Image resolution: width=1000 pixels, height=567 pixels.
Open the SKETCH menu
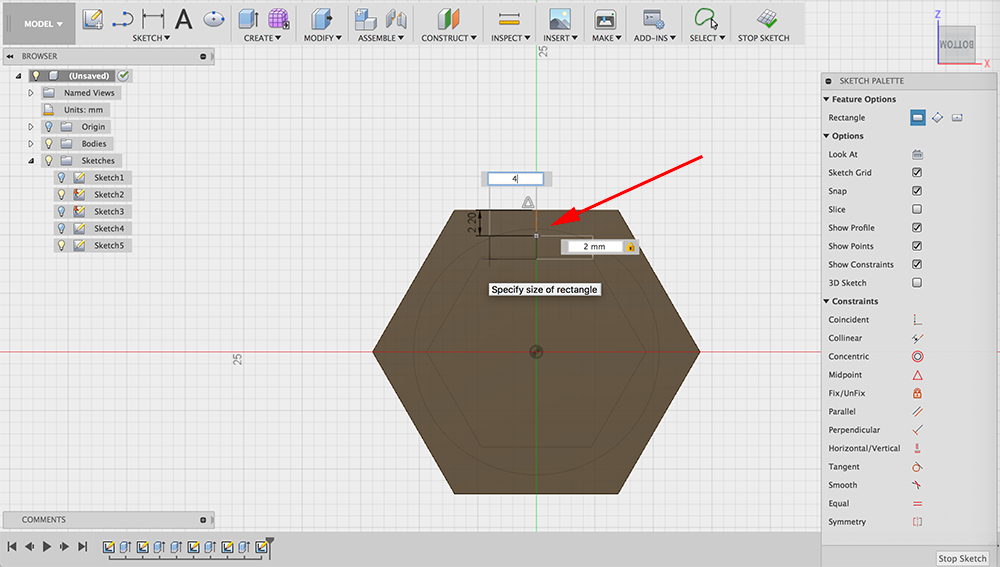[x=151, y=38]
